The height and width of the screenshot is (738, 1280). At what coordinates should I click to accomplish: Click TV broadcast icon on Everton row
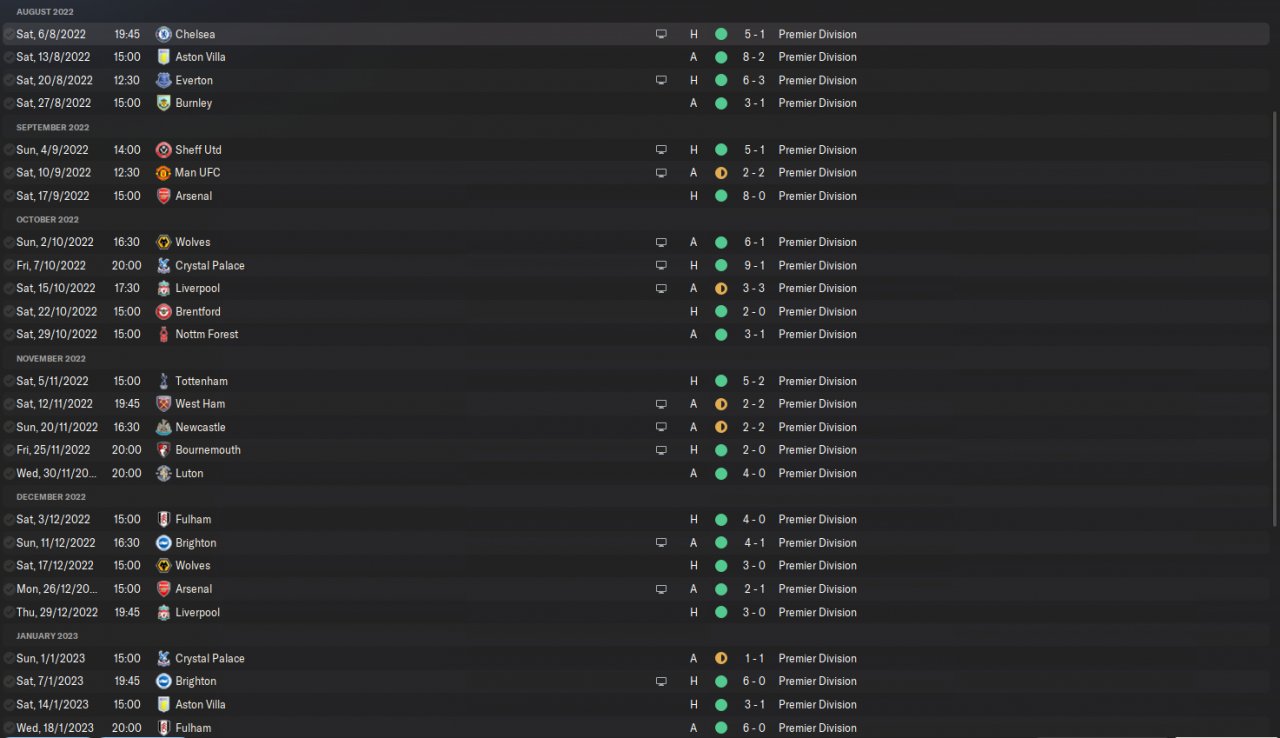[x=661, y=80]
